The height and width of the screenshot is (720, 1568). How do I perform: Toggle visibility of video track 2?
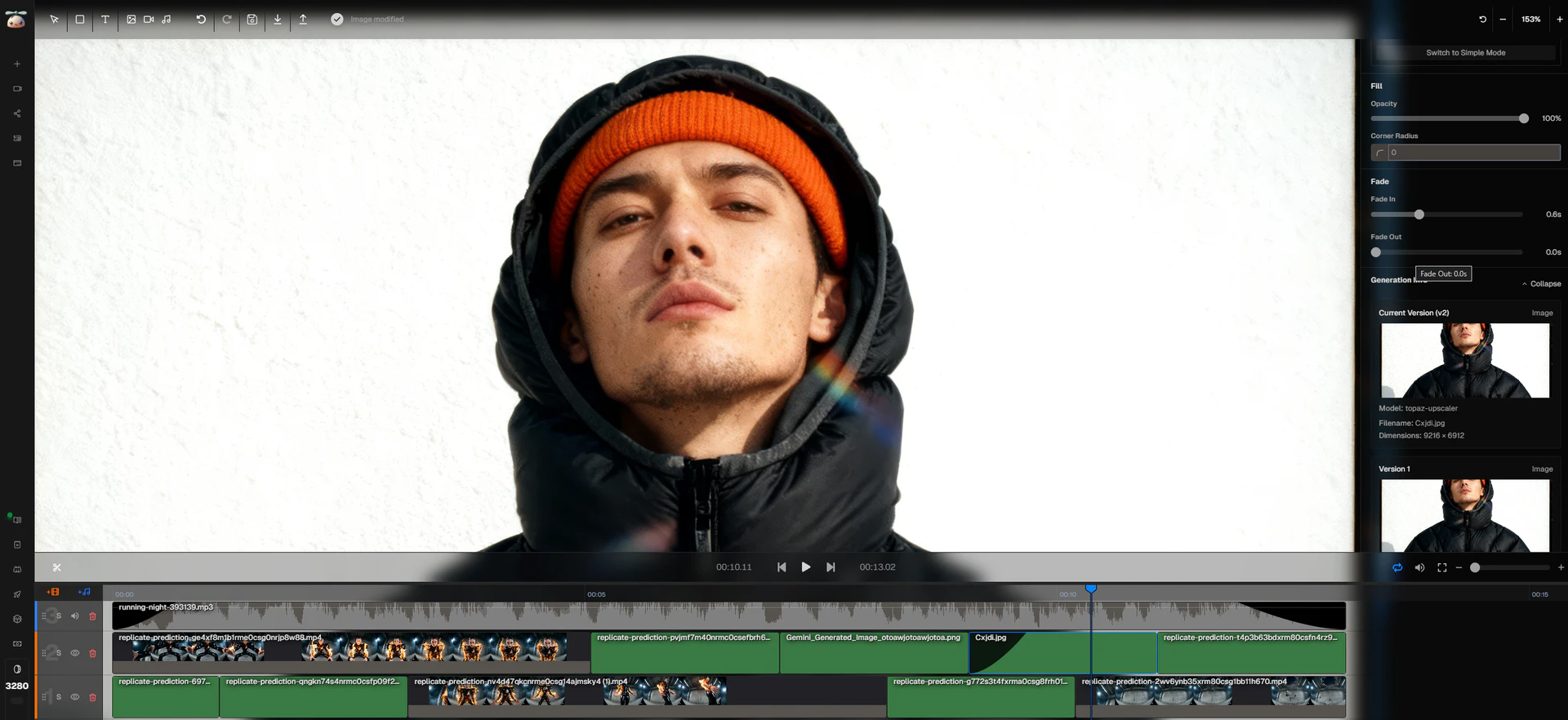[75, 653]
